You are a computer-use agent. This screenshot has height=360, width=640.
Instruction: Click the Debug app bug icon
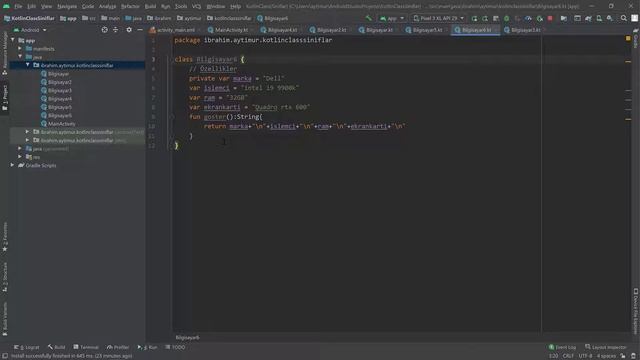pyautogui.click(x=507, y=18)
